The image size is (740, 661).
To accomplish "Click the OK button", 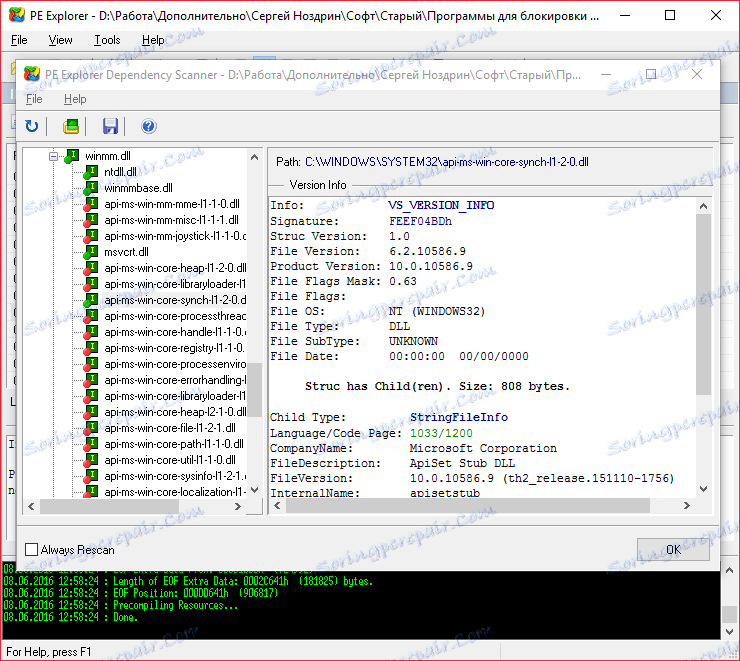I will pos(673,550).
